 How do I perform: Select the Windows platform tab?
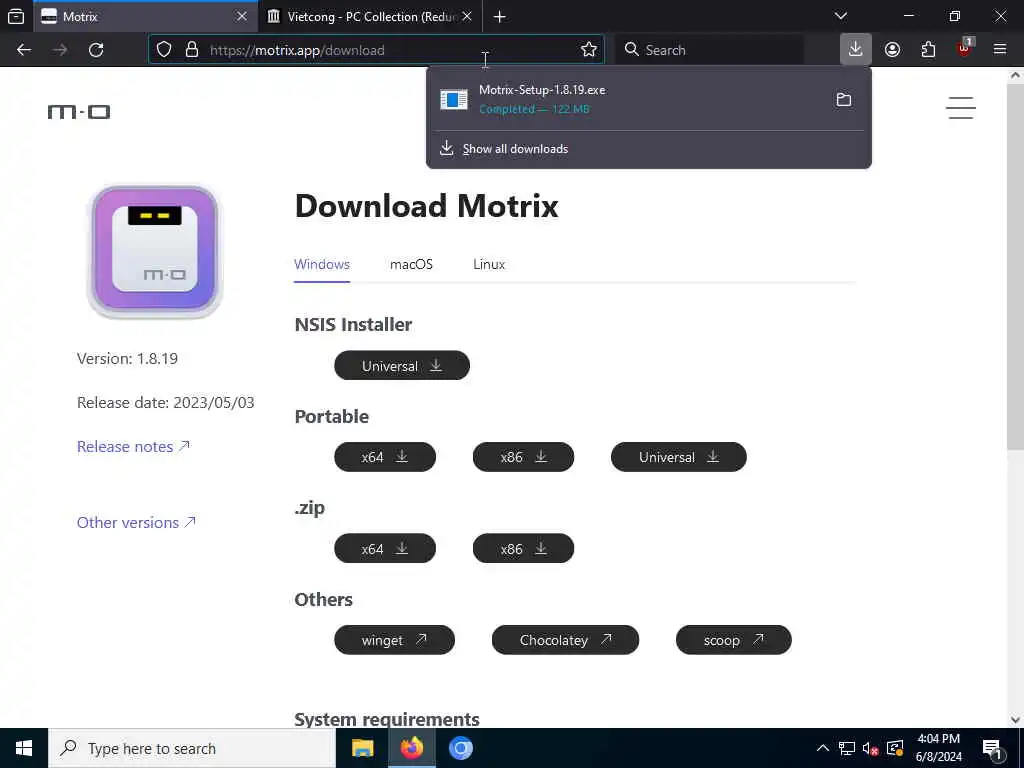(322, 264)
